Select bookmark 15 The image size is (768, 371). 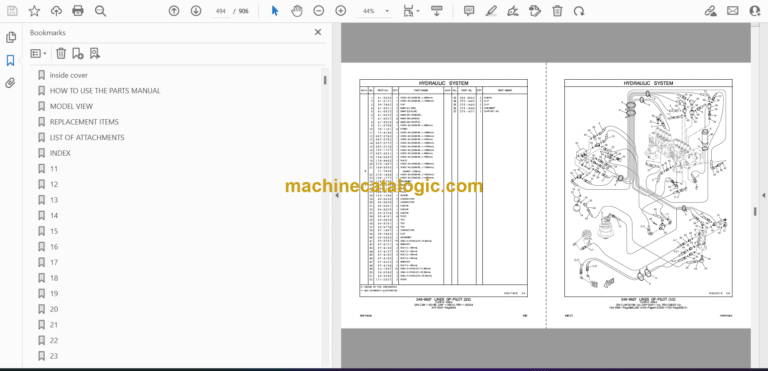point(53,231)
